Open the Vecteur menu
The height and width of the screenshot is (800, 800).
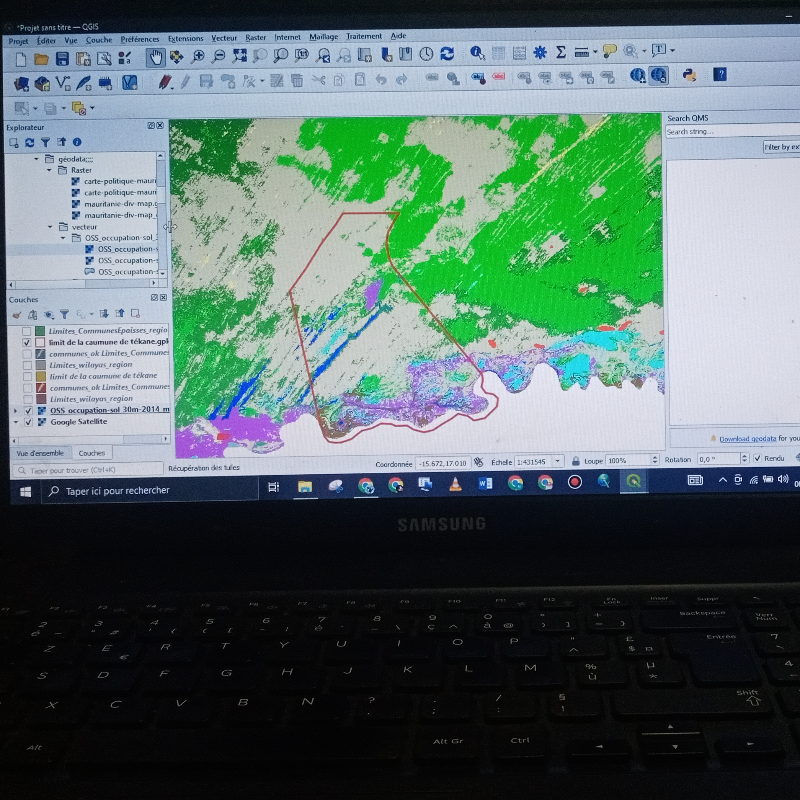click(224, 38)
